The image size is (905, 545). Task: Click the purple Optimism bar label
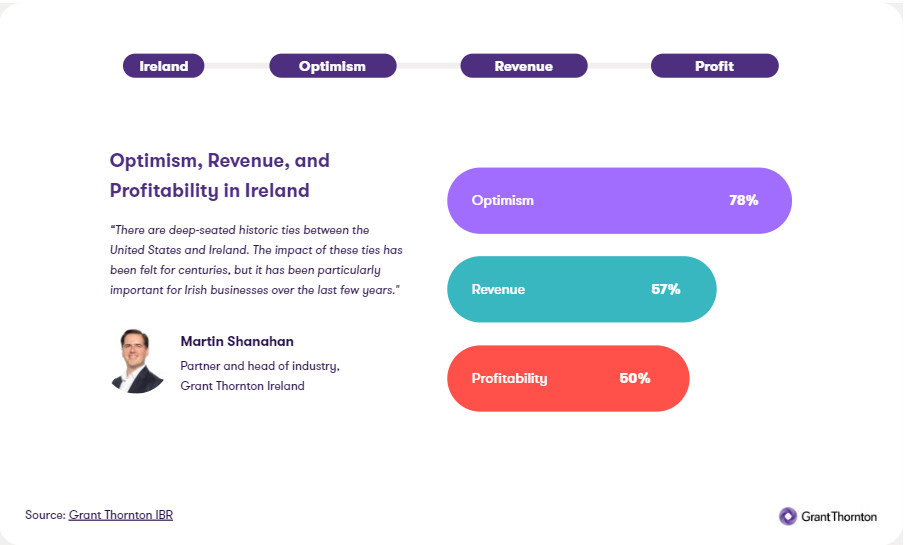click(x=502, y=200)
